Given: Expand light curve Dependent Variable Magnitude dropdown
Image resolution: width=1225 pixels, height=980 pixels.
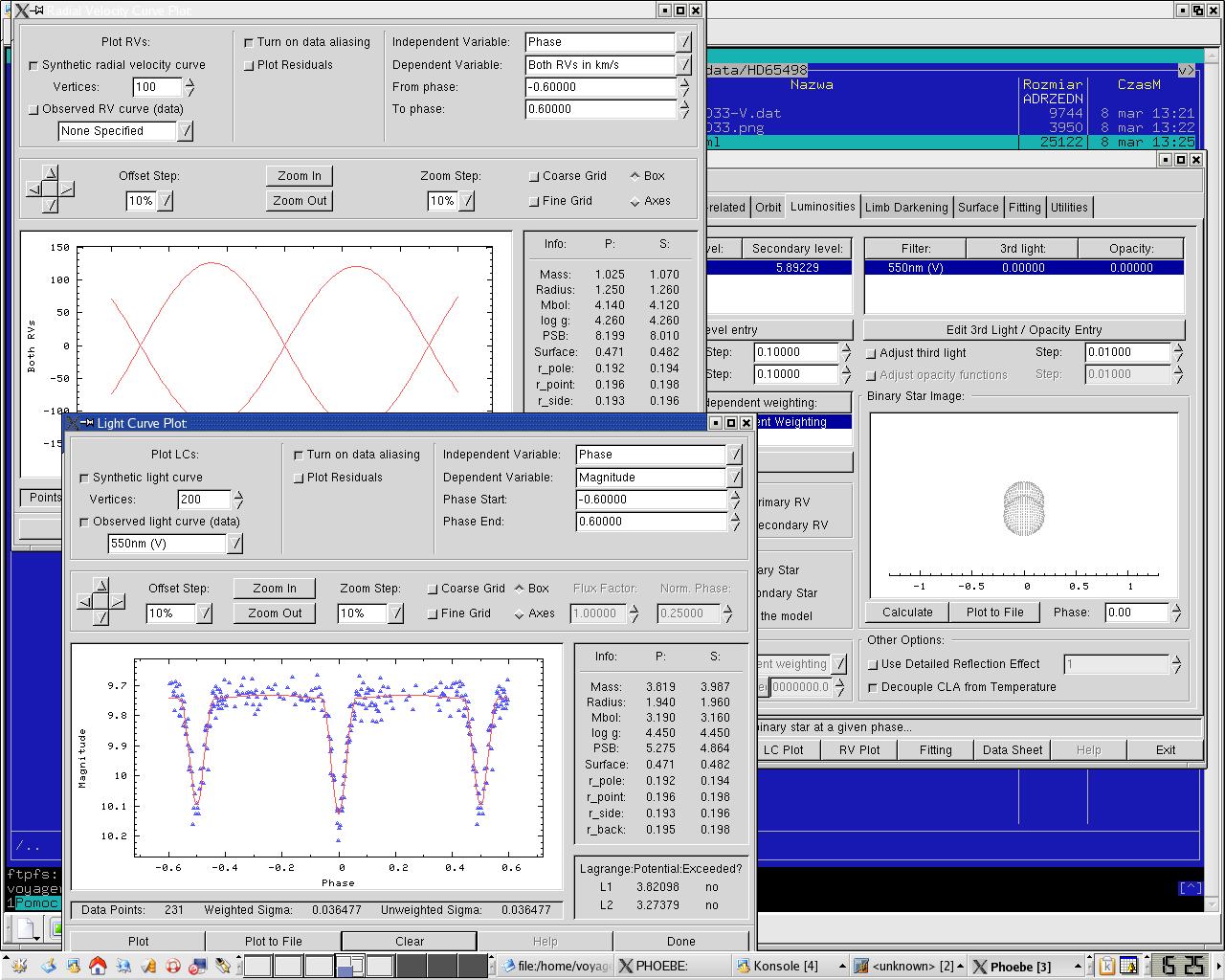Looking at the screenshot, I should (x=735, y=478).
